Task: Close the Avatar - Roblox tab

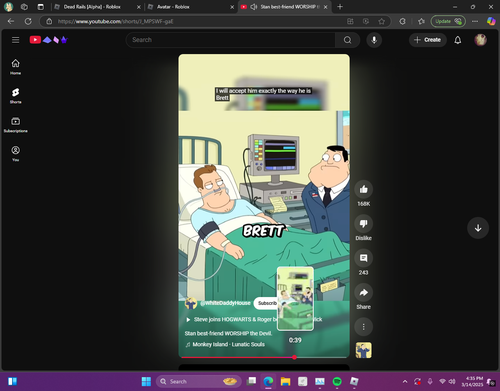Action: pyautogui.click(x=232, y=7)
